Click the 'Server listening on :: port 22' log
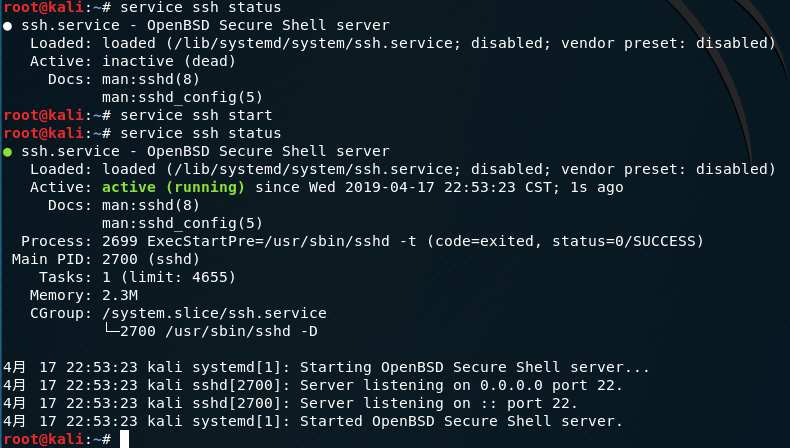 [x=439, y=404]
